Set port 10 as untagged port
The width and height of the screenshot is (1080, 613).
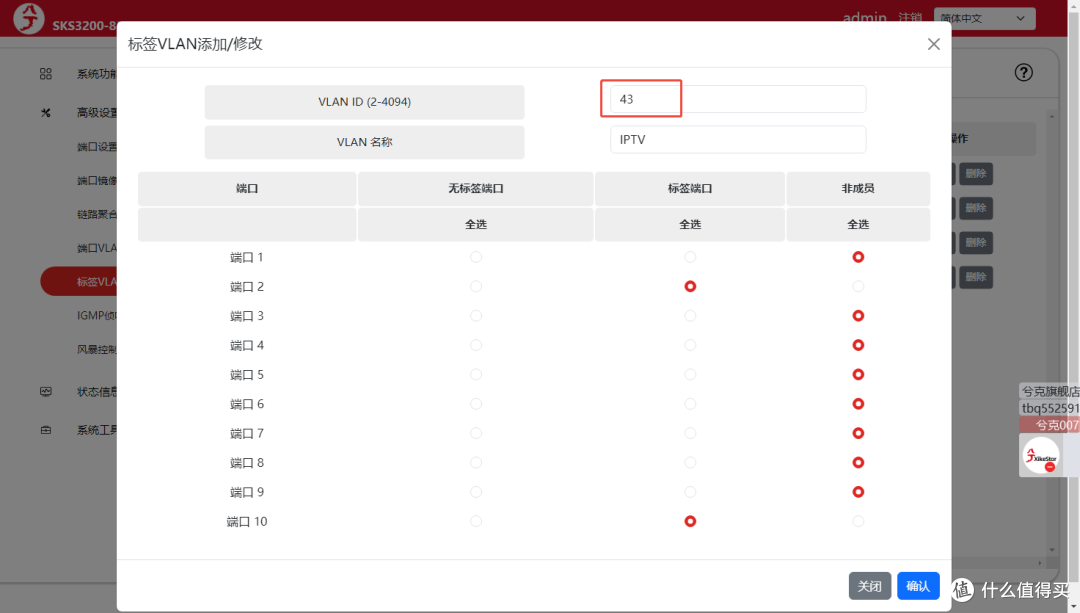point(476,521)
